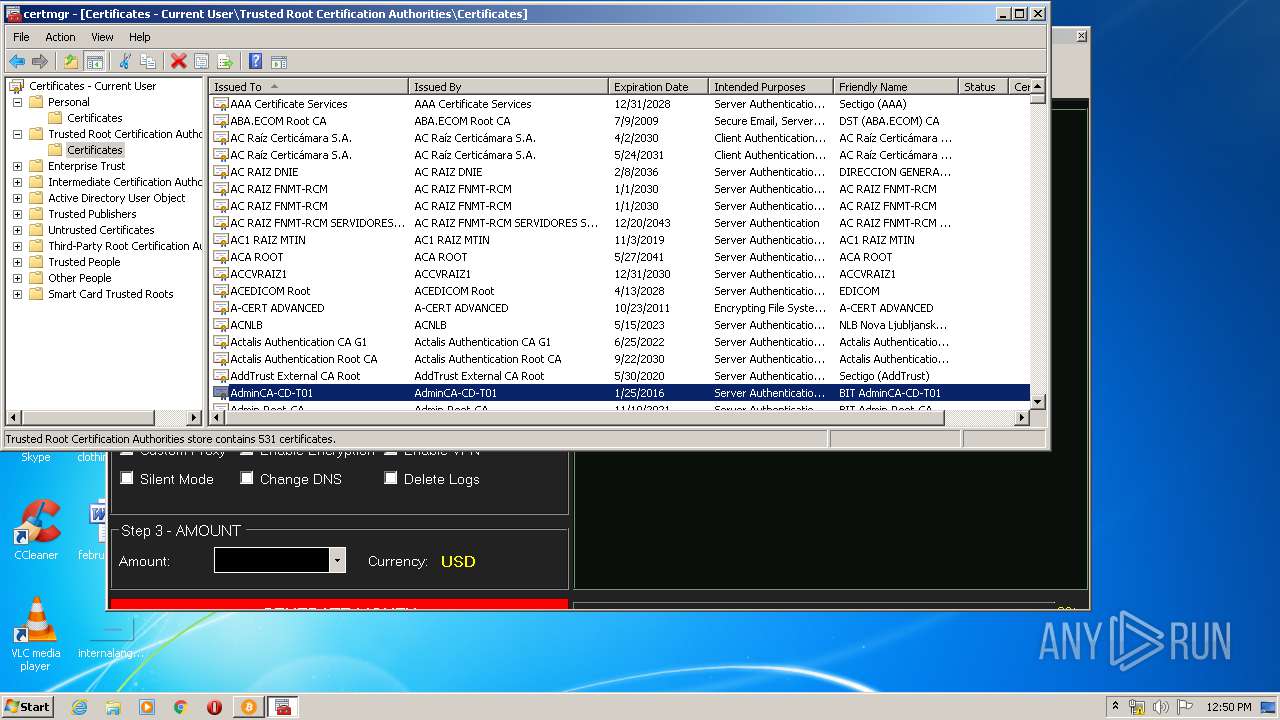
Task: Cut using the scissors toolbar icon
Action: click(x=125, y=61)
